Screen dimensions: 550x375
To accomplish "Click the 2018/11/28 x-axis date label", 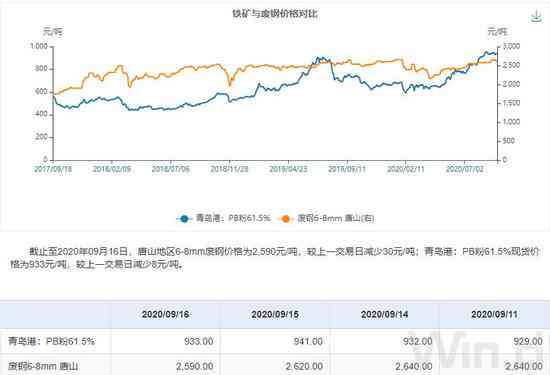I will pos(229,169).
